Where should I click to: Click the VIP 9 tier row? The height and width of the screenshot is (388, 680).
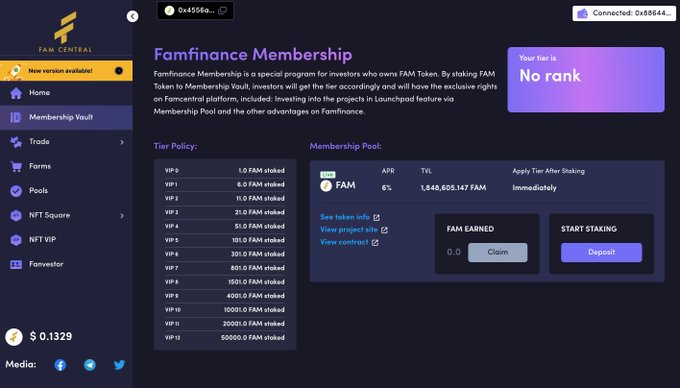coord(225,296)
